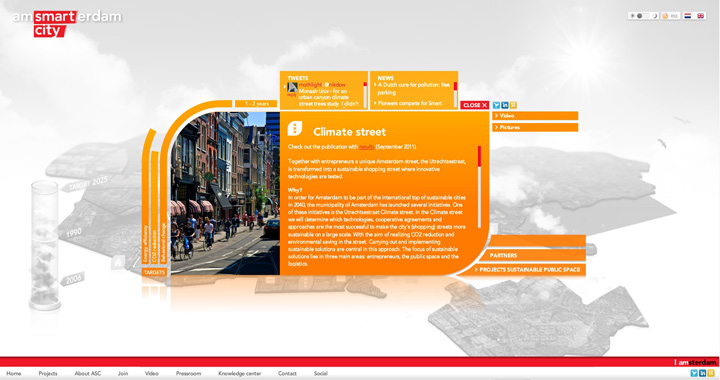Expand the Pictures section
This screenshot has width=720, height=380.
[x=535, y=127]
